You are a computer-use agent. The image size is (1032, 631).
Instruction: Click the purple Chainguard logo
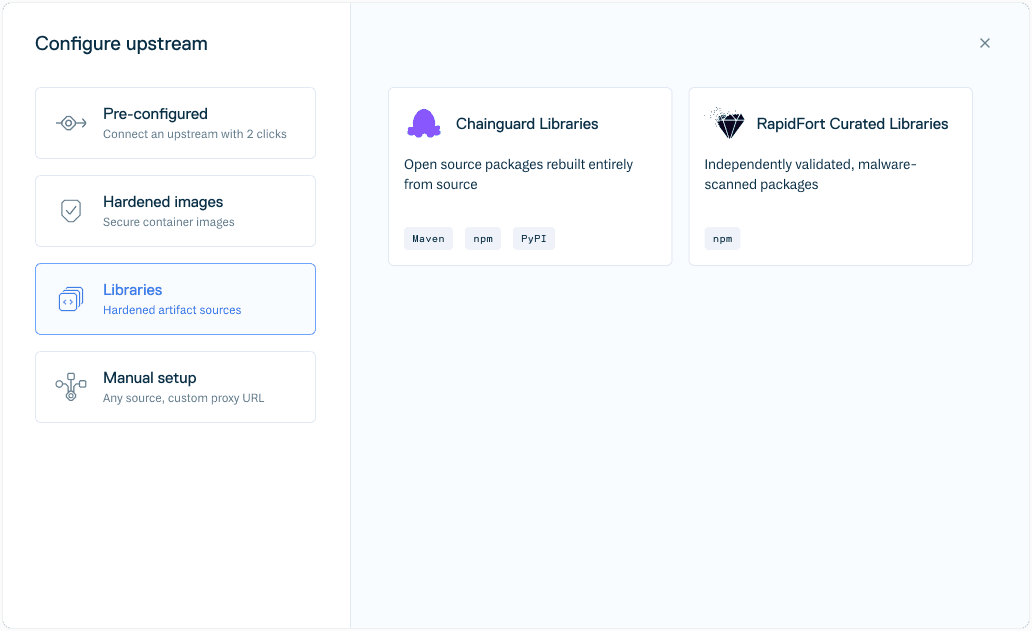point(424,123)
